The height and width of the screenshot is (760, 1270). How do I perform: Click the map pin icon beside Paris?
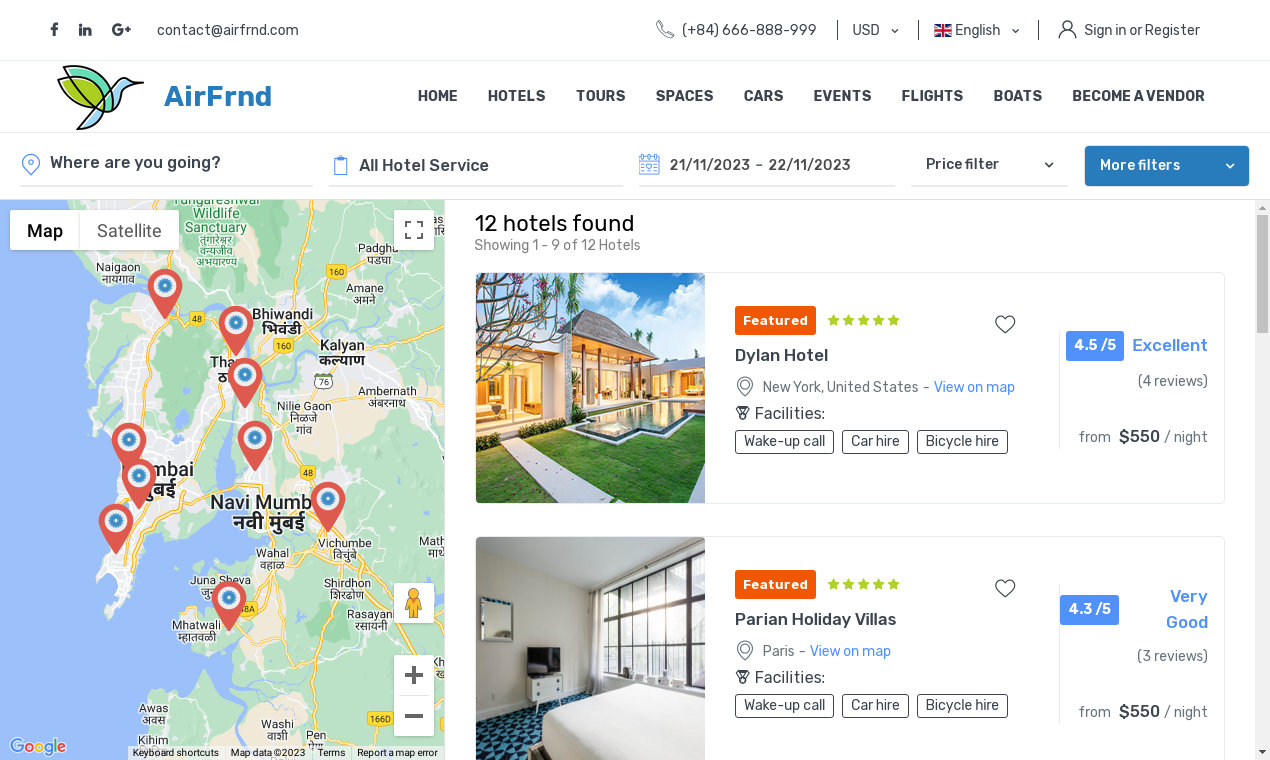744,651
